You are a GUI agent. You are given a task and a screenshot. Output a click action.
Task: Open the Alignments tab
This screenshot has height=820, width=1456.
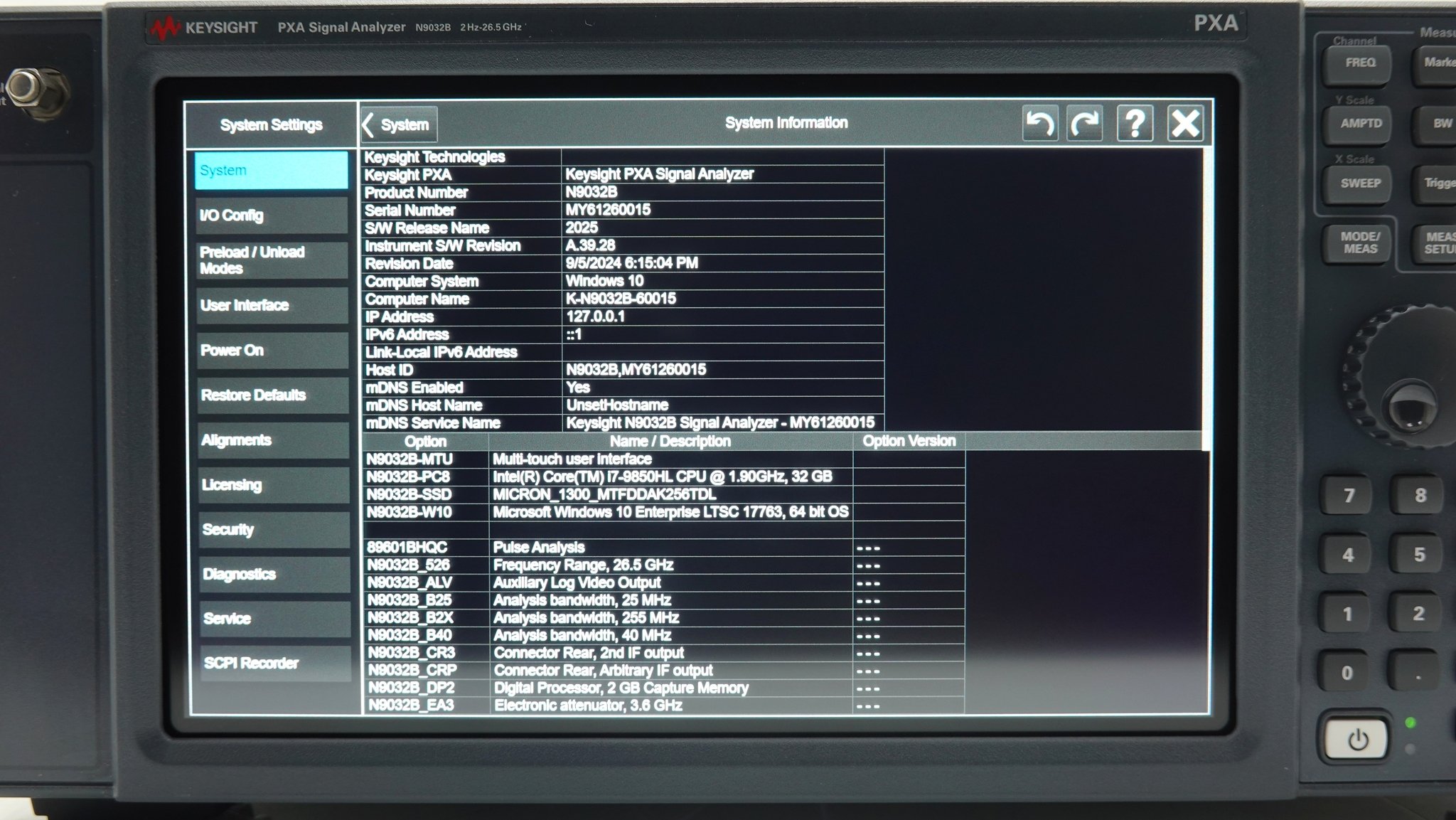pyautogui.click(x=273, y=440)
